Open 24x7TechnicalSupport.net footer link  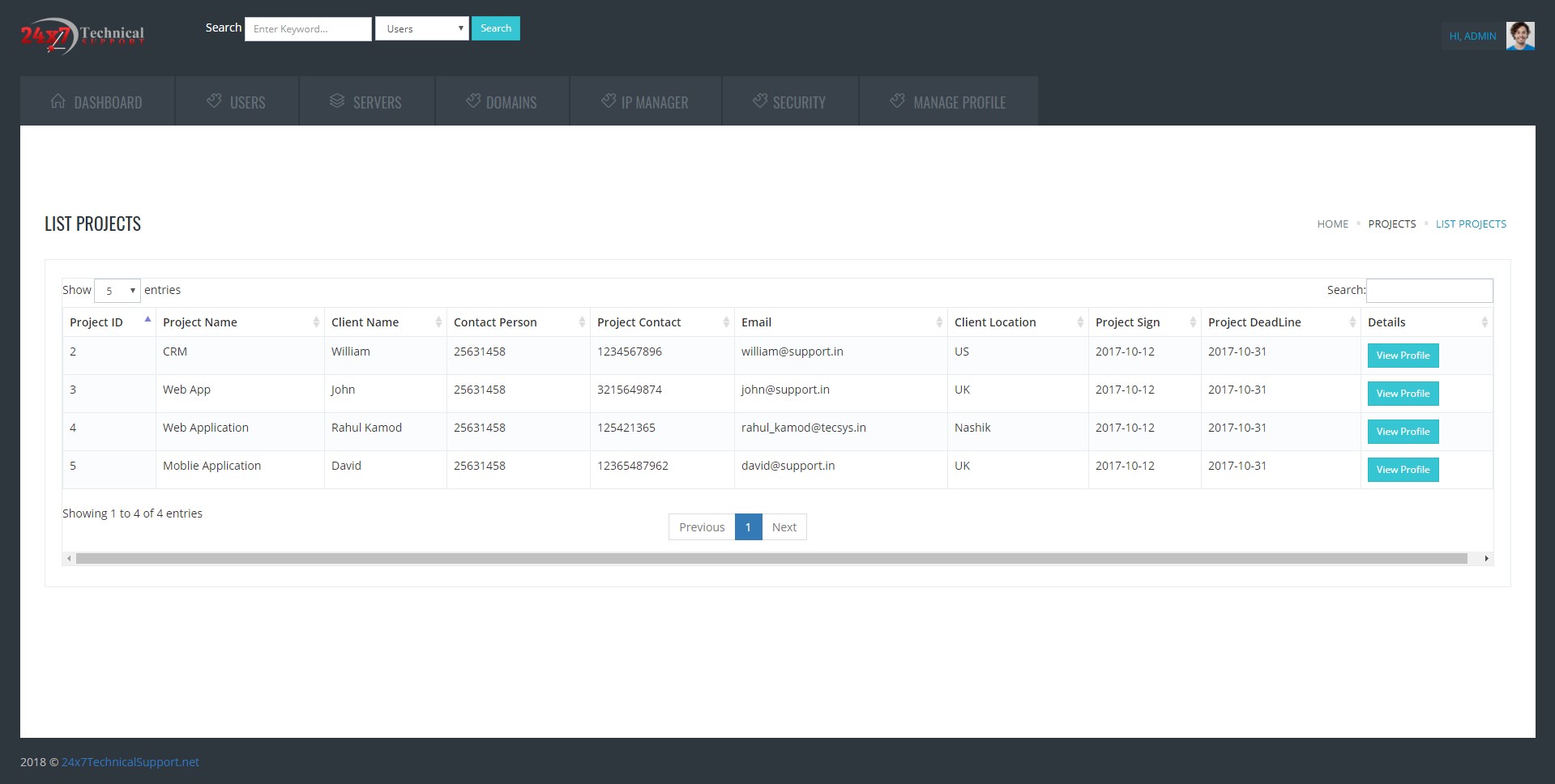[x=130, y=762]
